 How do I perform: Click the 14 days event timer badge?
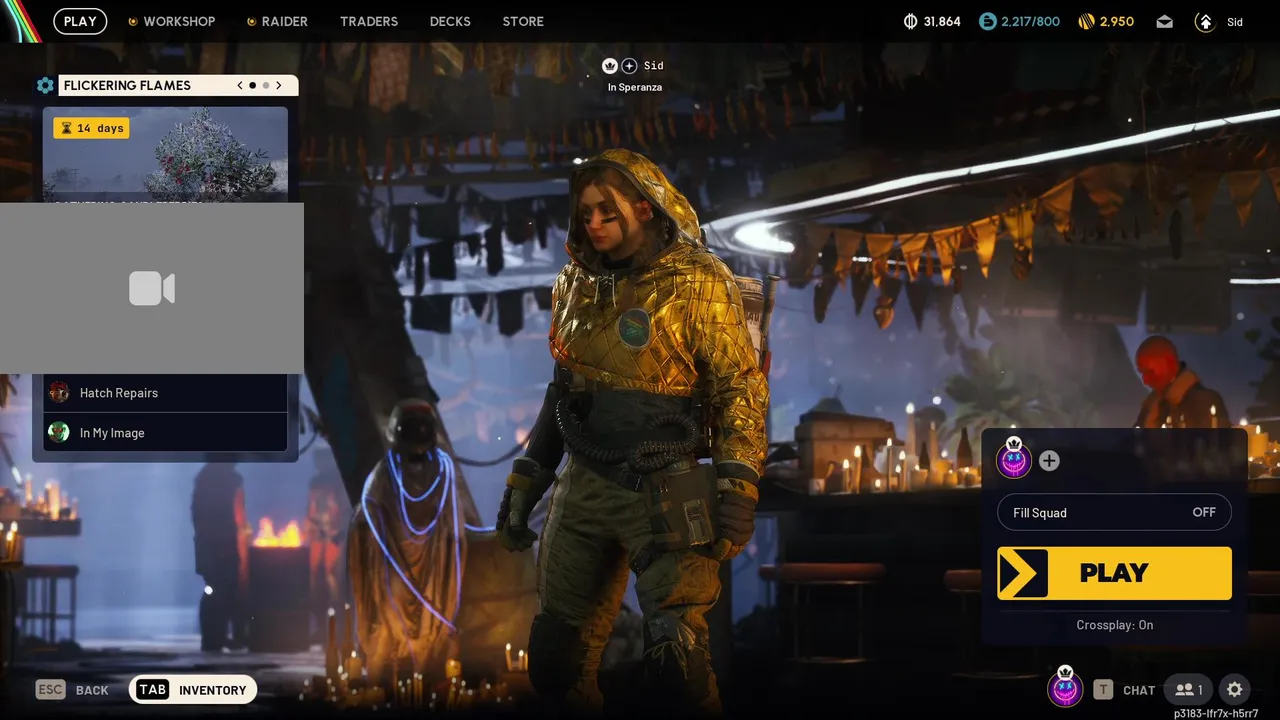[91, 128]
